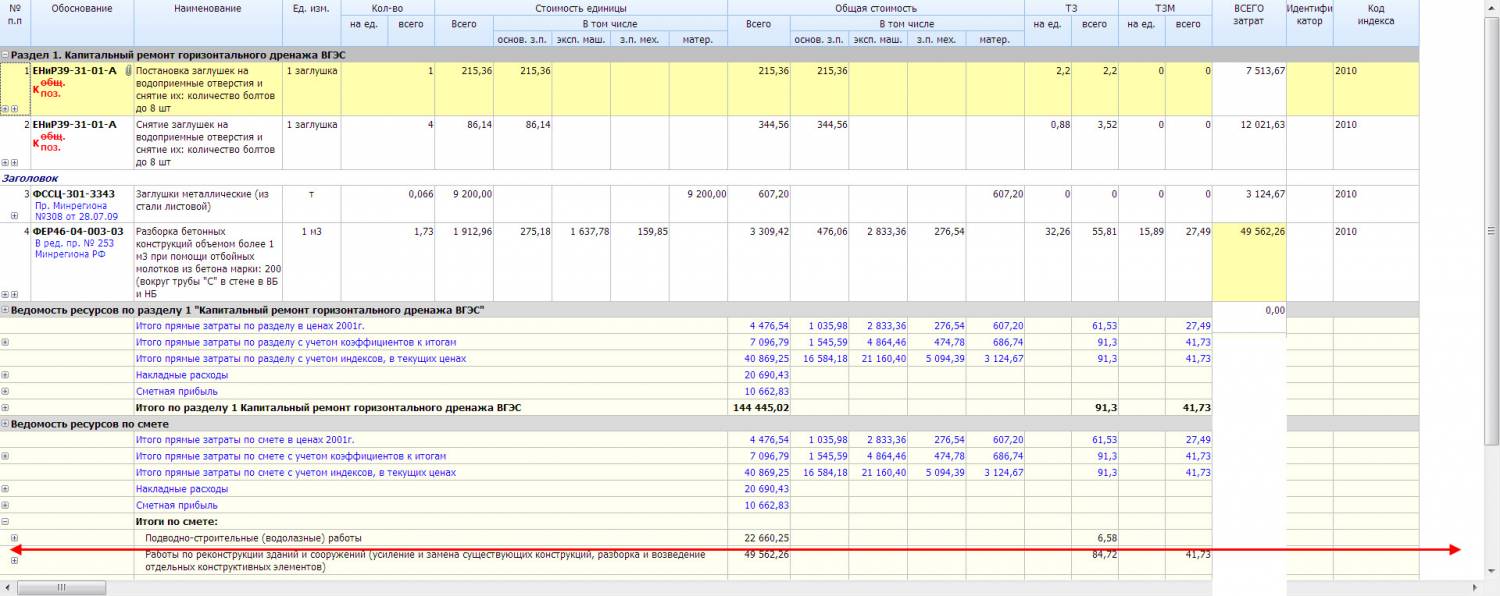Click the 'ВСЕГО затрат' column header
The image size is (1500, 596).
[x=1248, y=14]
